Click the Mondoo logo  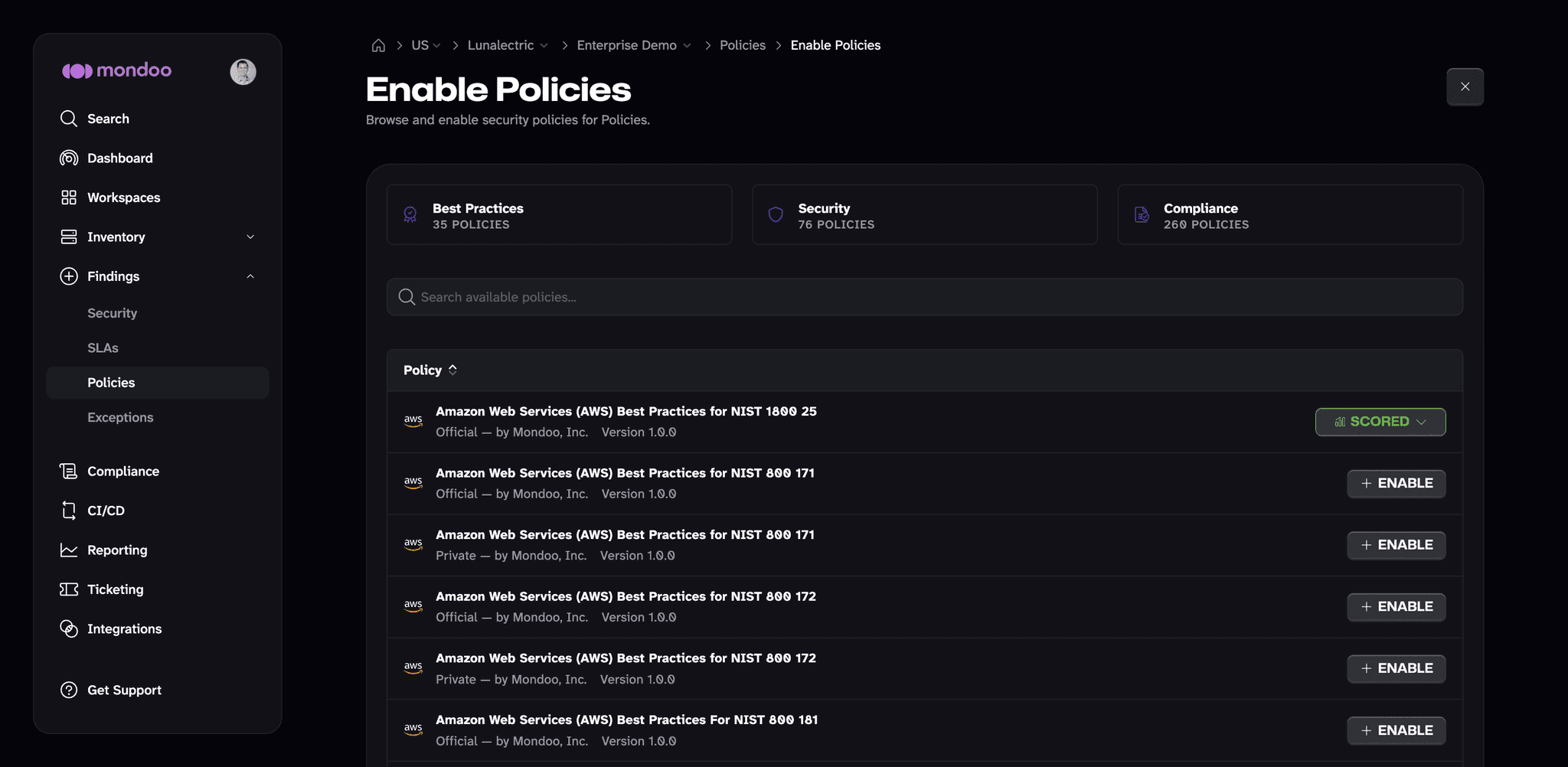(x=116, y=70)
